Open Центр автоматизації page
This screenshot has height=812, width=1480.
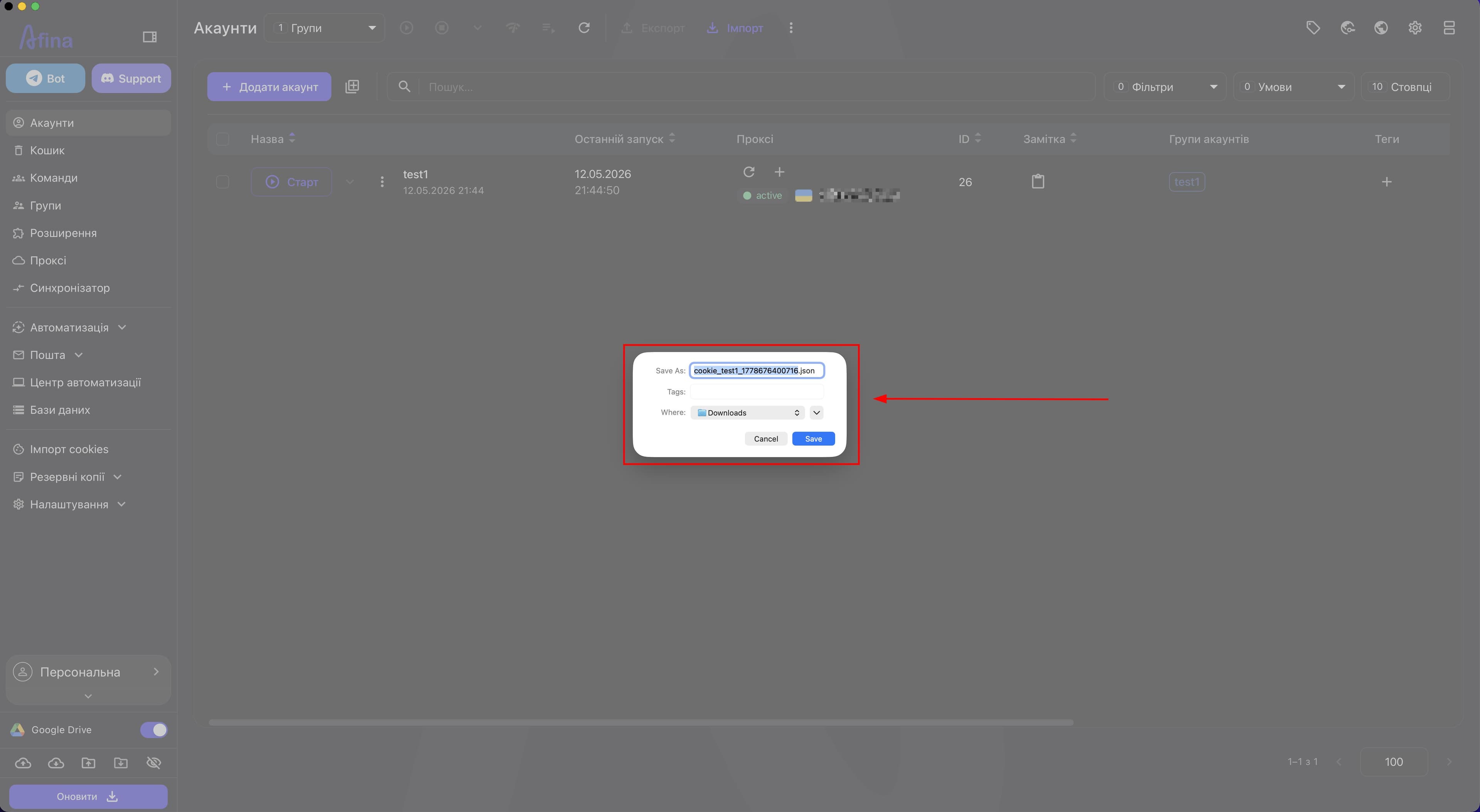click(x=89, y=383)
